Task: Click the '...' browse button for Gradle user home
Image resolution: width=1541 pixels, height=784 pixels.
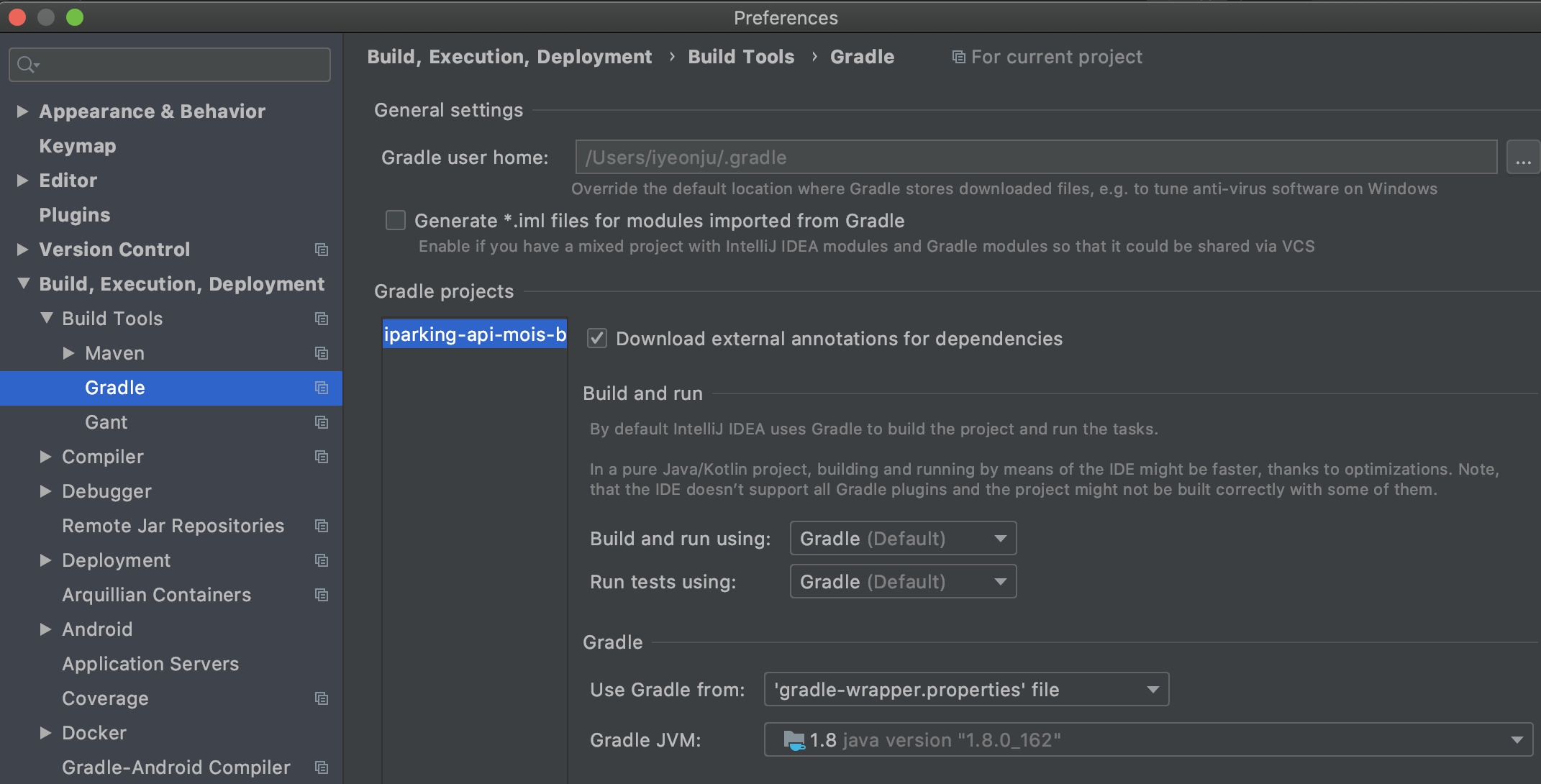Action: (x=1523, y=157)
